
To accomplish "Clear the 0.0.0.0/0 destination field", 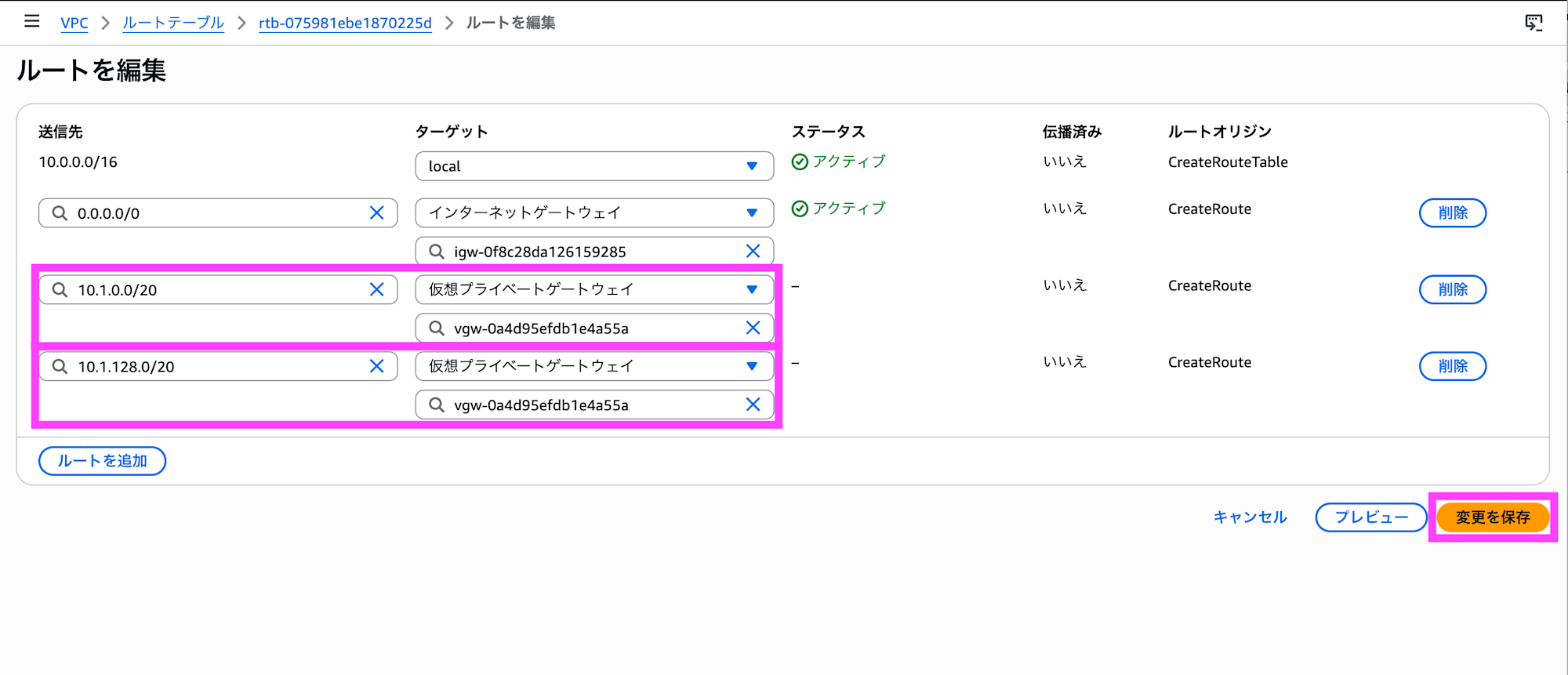I will click(x=376, y=212).
